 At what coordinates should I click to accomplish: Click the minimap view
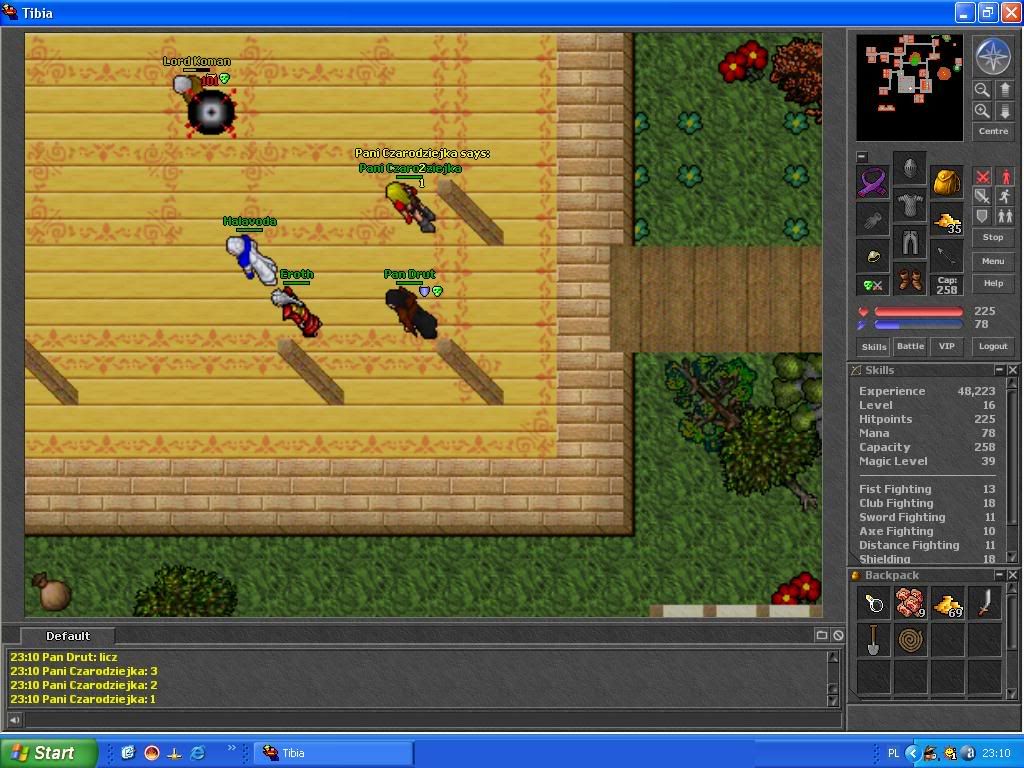click(910, 88)
